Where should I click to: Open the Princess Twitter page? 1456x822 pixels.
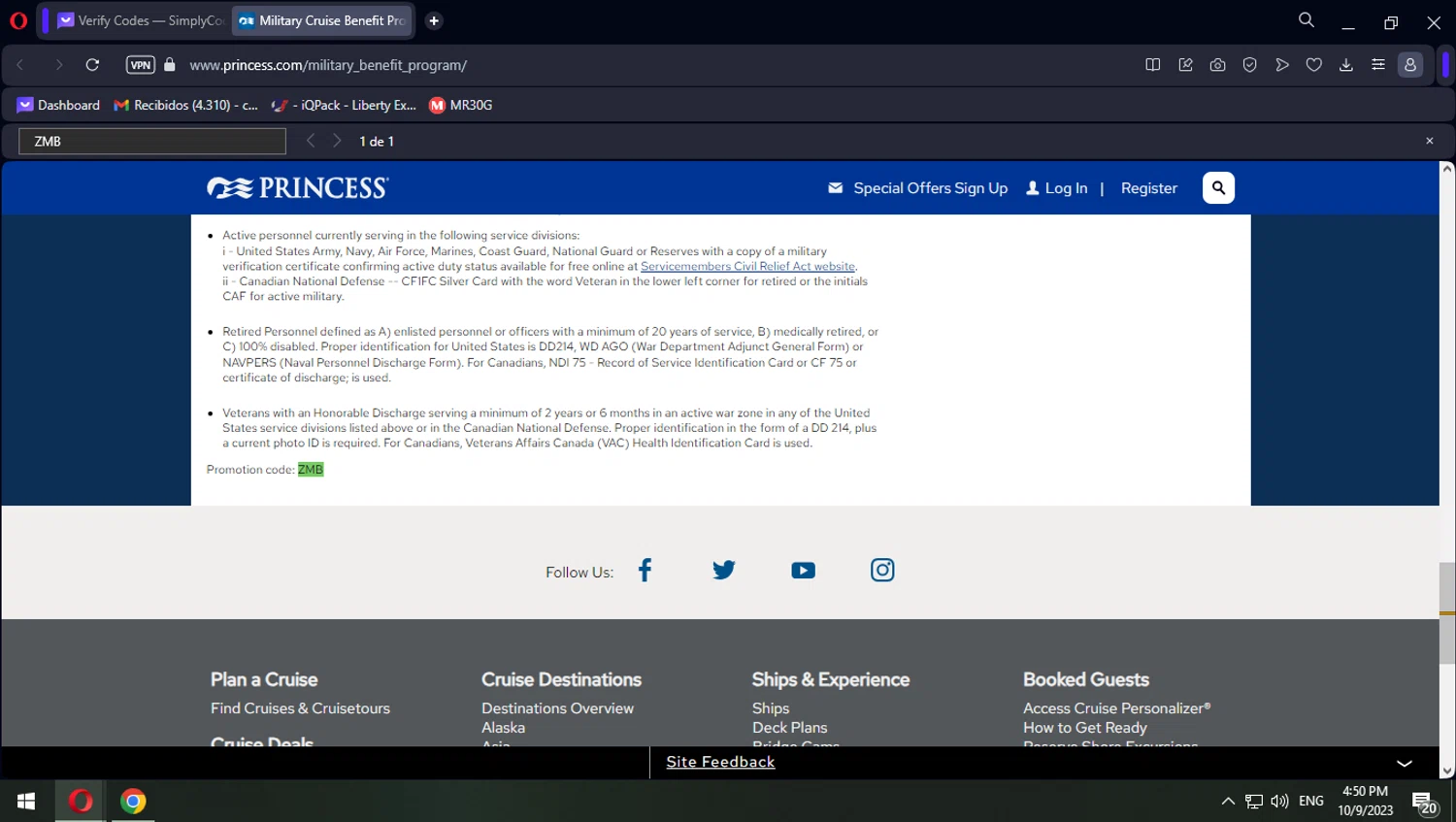pyautogui.click(x=724, y=571)
